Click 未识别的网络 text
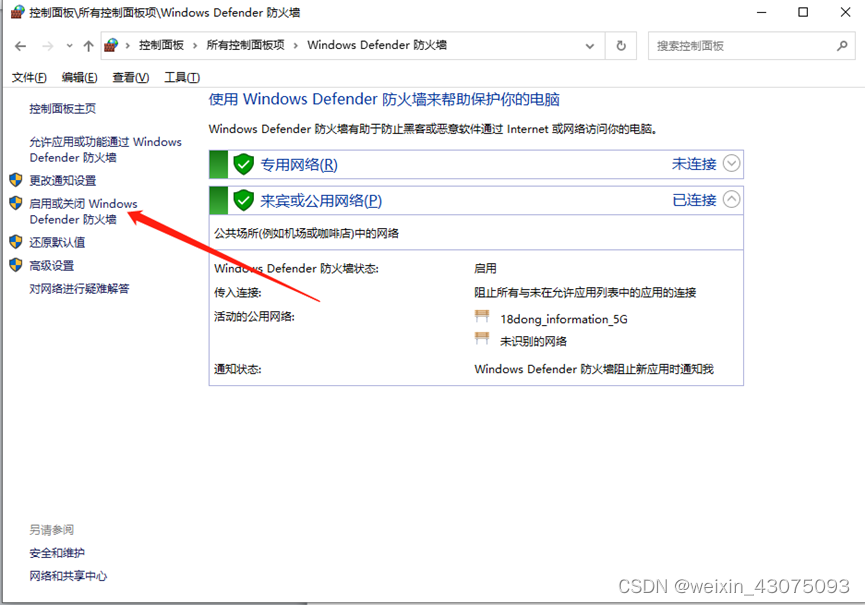Screen dimensions: 865x605 [533, 341]
